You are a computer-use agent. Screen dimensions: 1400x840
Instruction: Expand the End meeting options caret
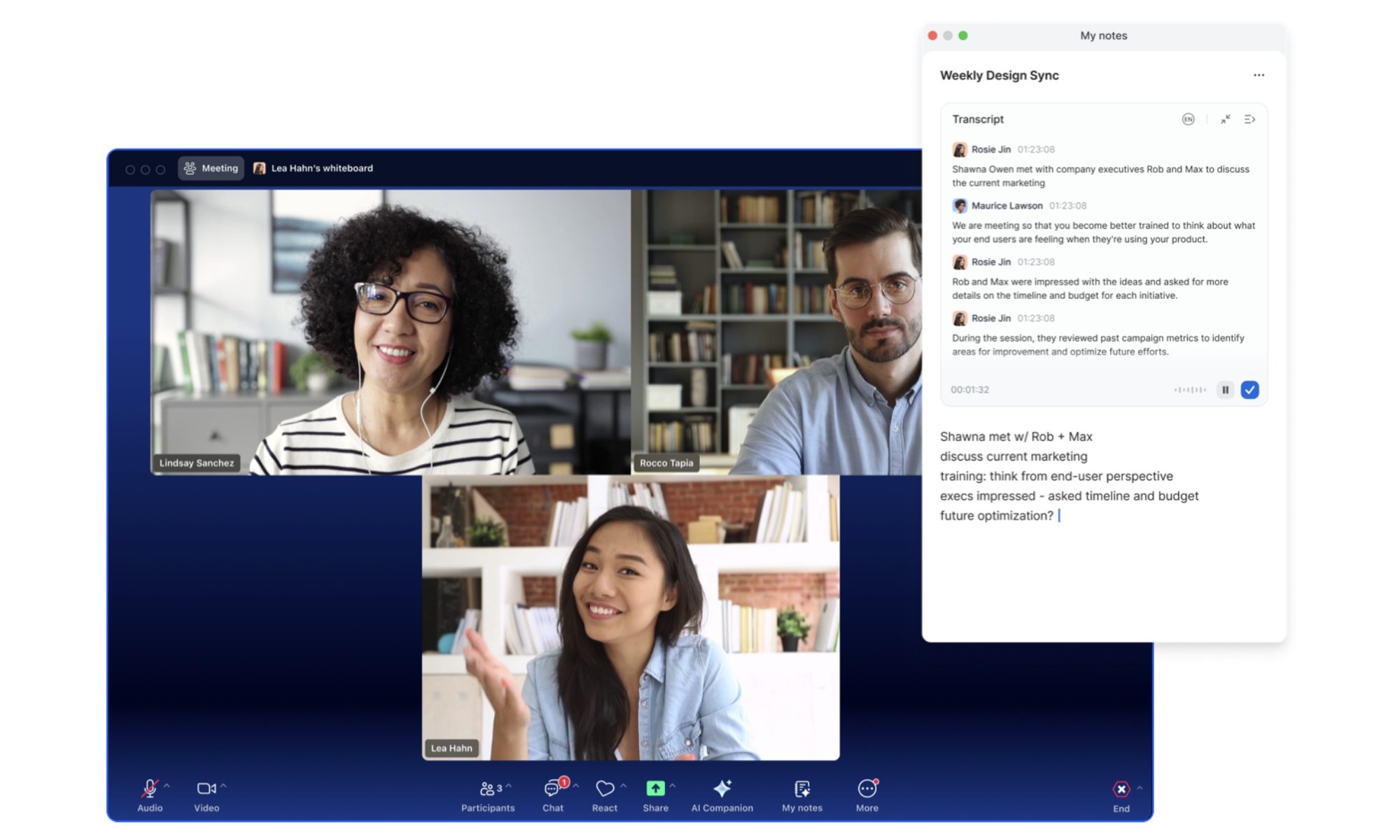[1140, 788]
